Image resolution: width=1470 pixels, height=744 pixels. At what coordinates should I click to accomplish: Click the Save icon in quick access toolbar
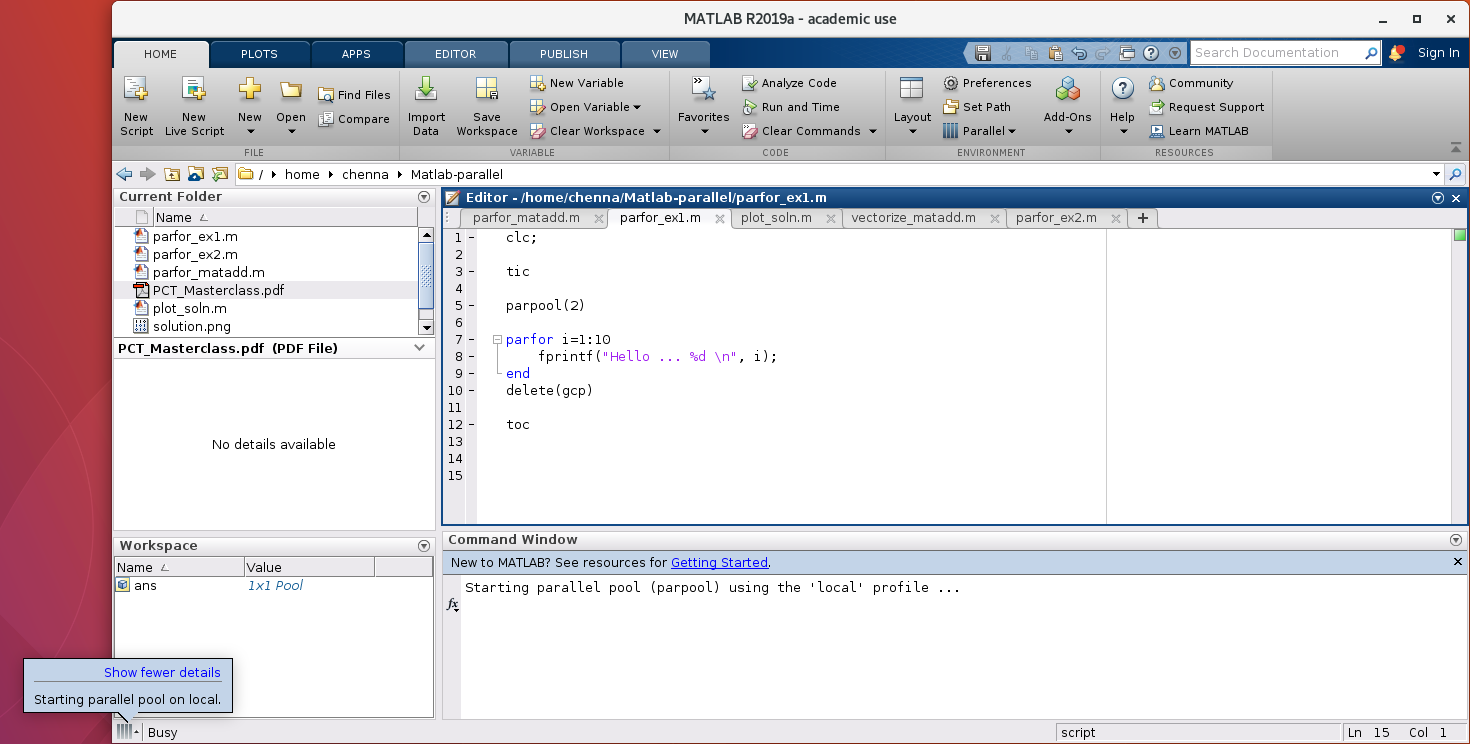(x=983, y=53)
